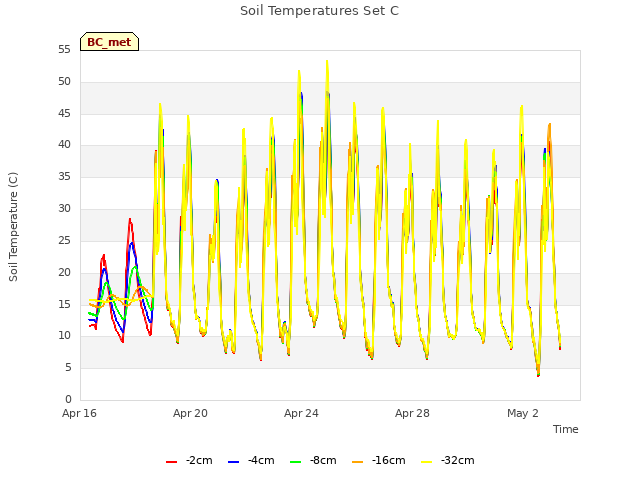Click the Time axis label
Image resolution: width=640 pixels, height=480 pixels.
566,429
